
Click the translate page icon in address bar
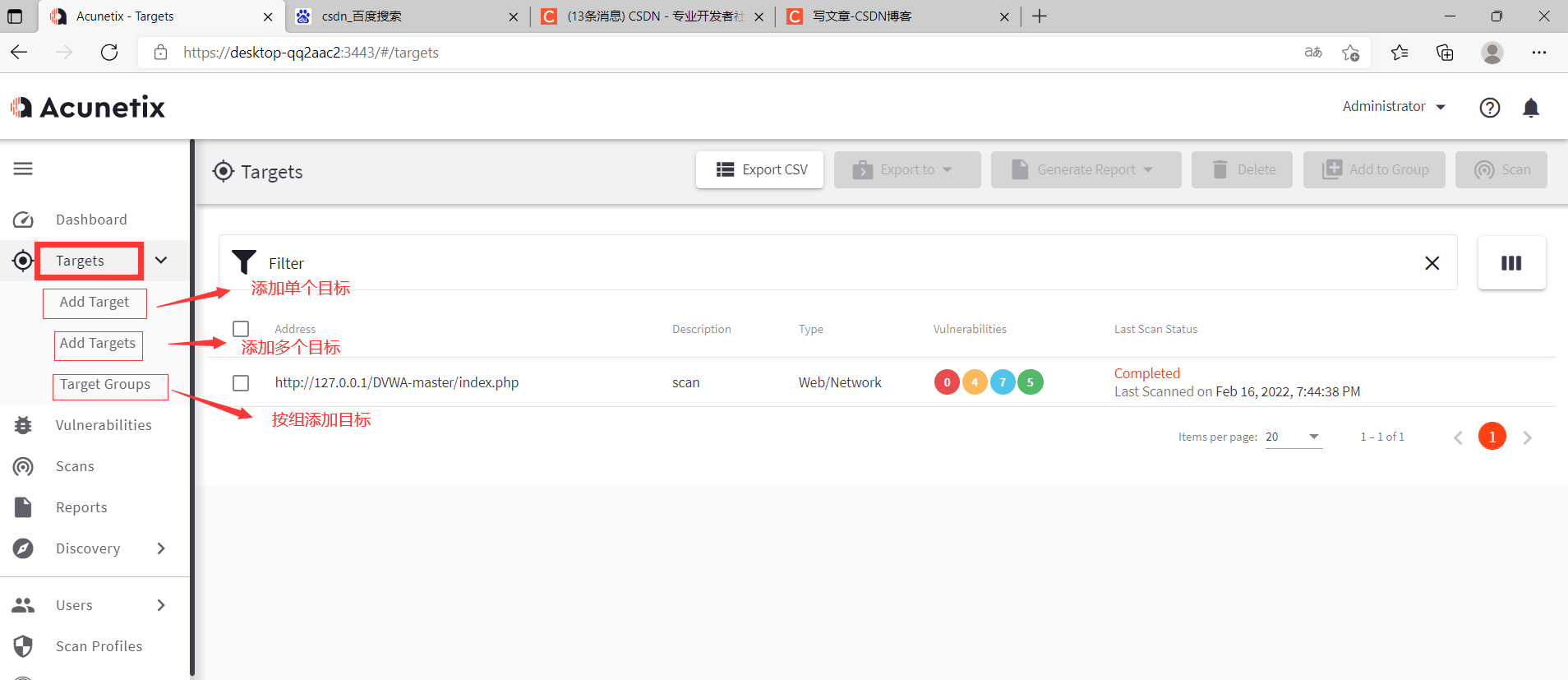(x=1313, y=53)
